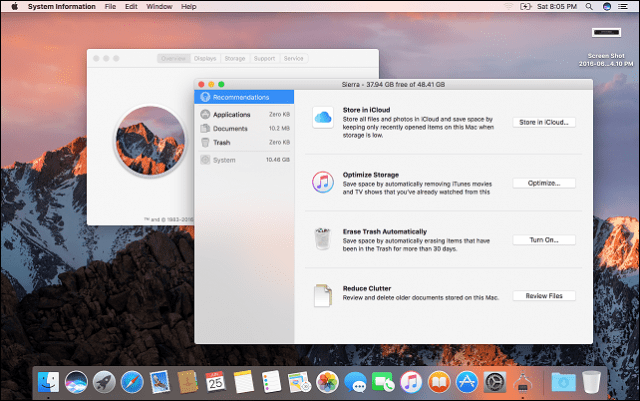Viewport: 640px width, 401px height.
Task: Click the trash can icon beside Erase Trash
Action: click(x=323, y=238)
